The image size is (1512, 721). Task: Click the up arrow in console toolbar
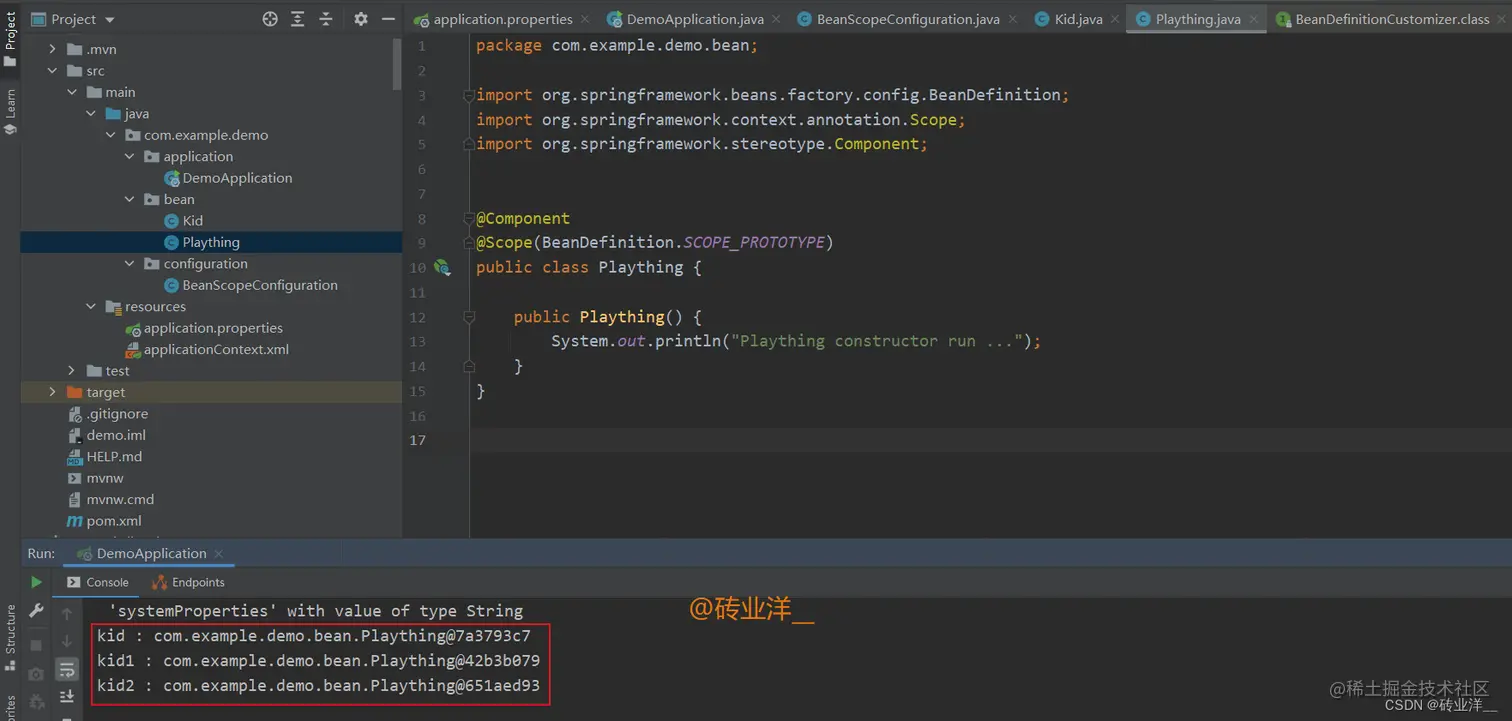pos(67,613)
